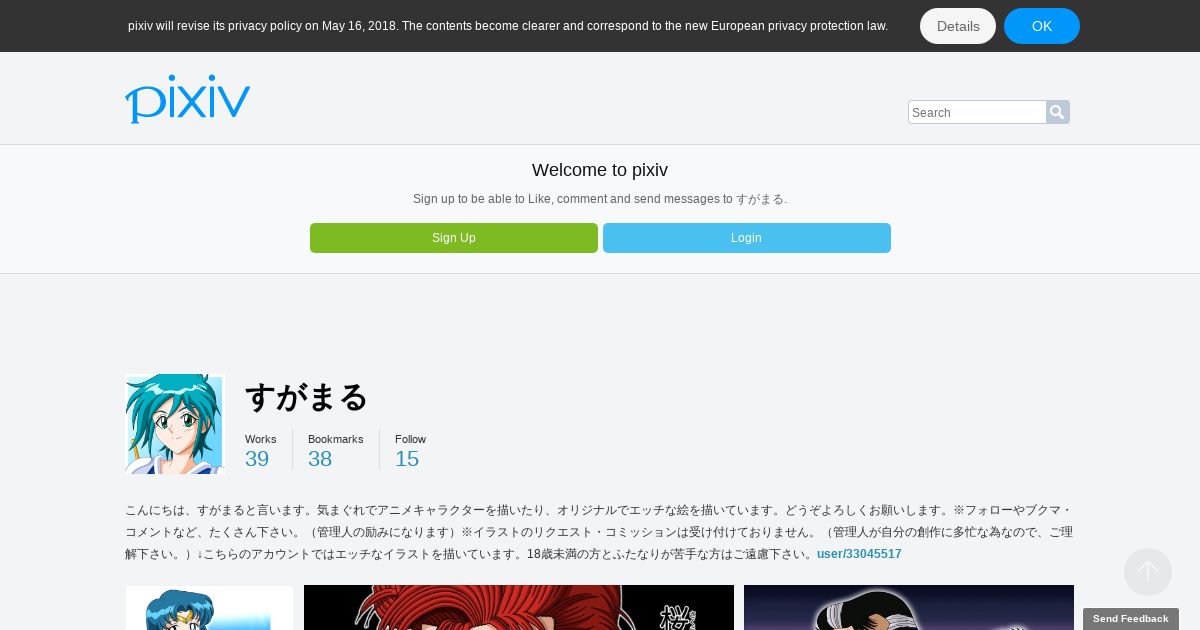Click the search magnifier icon

coord(1057,112)
